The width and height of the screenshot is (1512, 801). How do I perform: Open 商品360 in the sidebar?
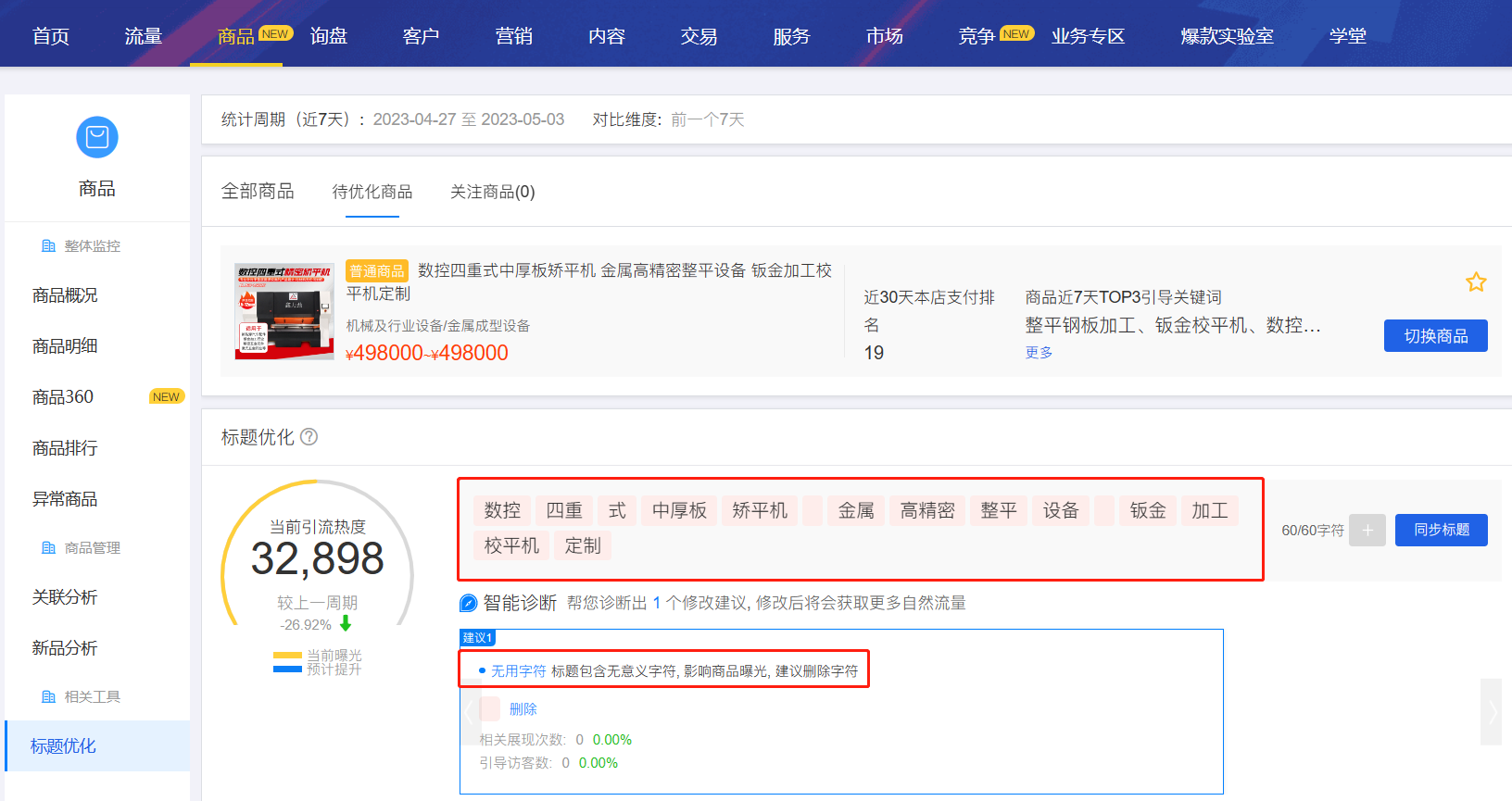tap(63, 397)
